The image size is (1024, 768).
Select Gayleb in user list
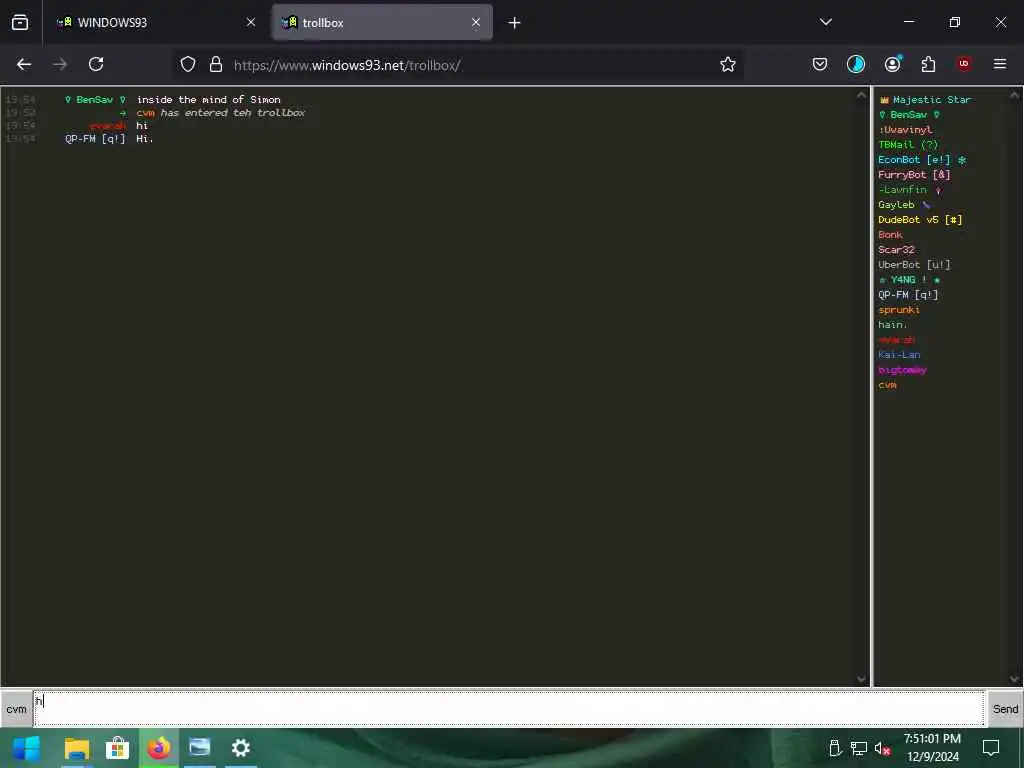tap(904, 205)
